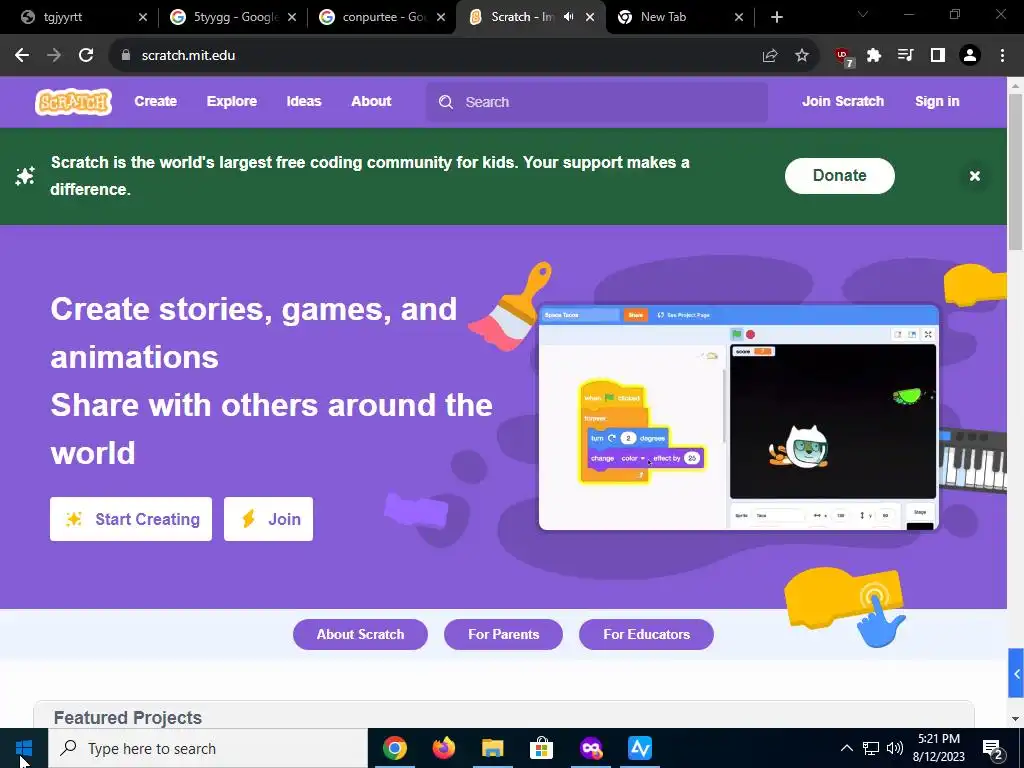Viewport: 1024px width, 768px height.
Task: Switch to the 5tyygg Google tab
Action: point(231,17)
